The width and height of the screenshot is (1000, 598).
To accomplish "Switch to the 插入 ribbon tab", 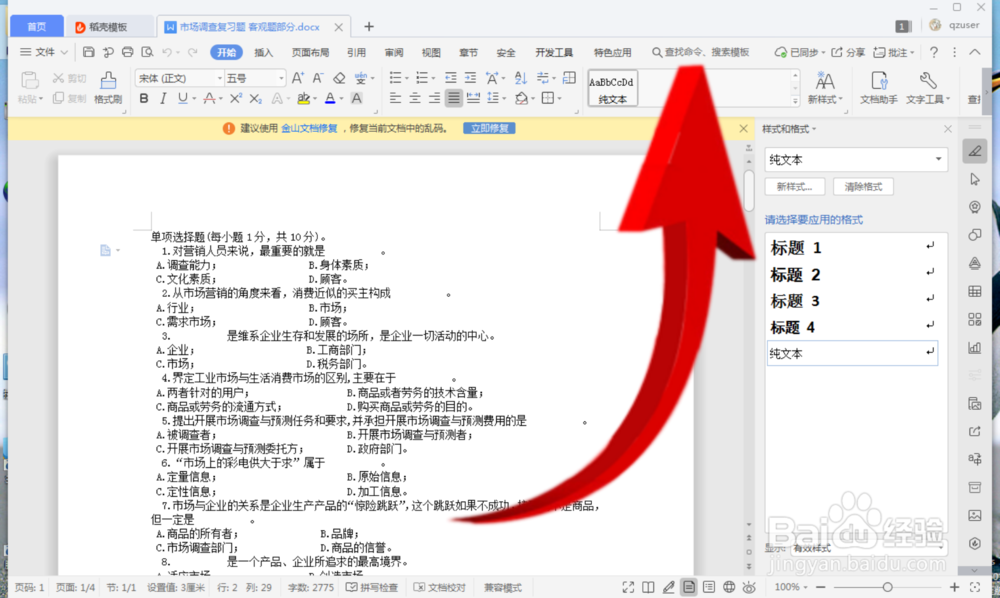I will tap(263, 54).
